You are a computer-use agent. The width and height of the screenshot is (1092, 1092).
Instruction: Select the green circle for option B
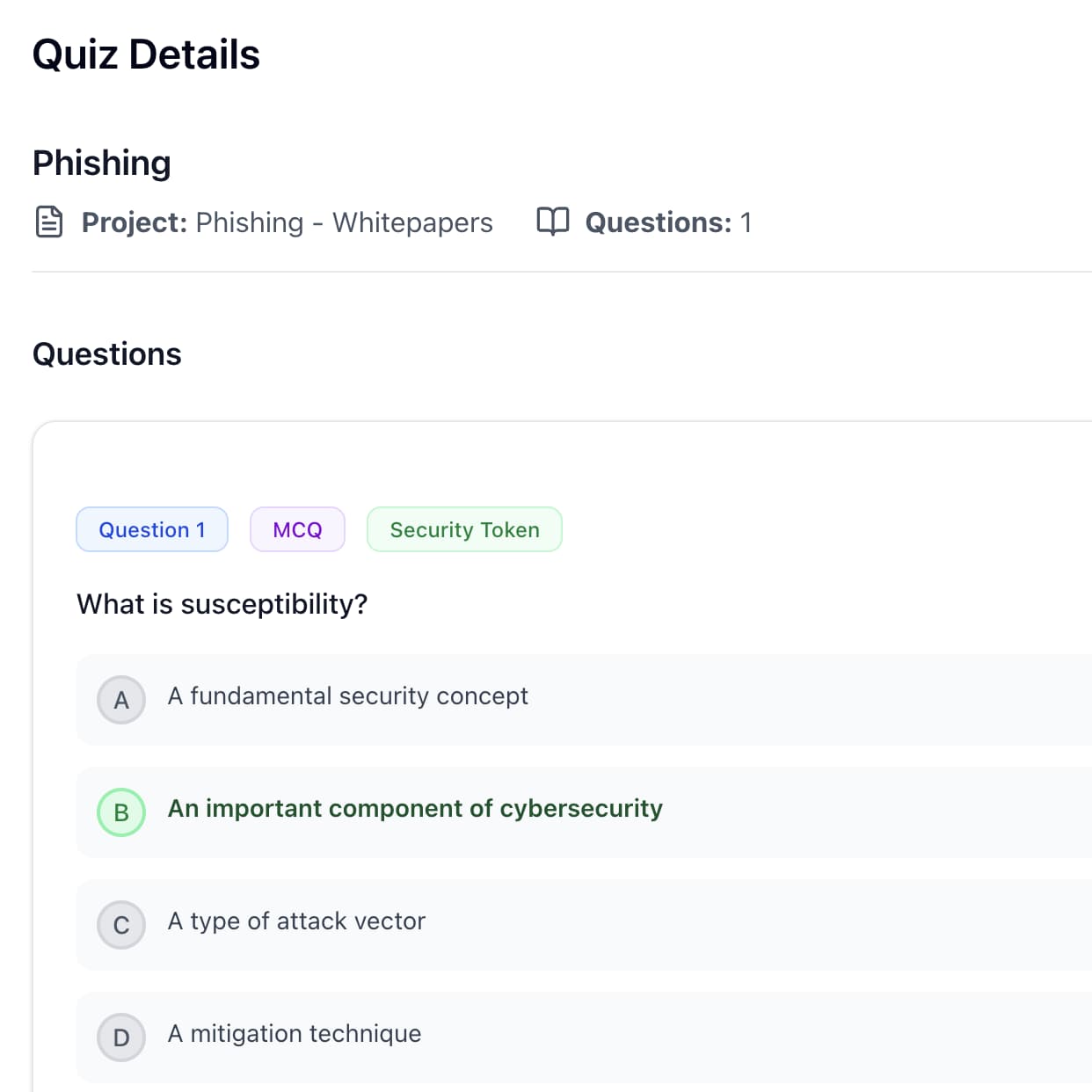(x=121, y=812)
